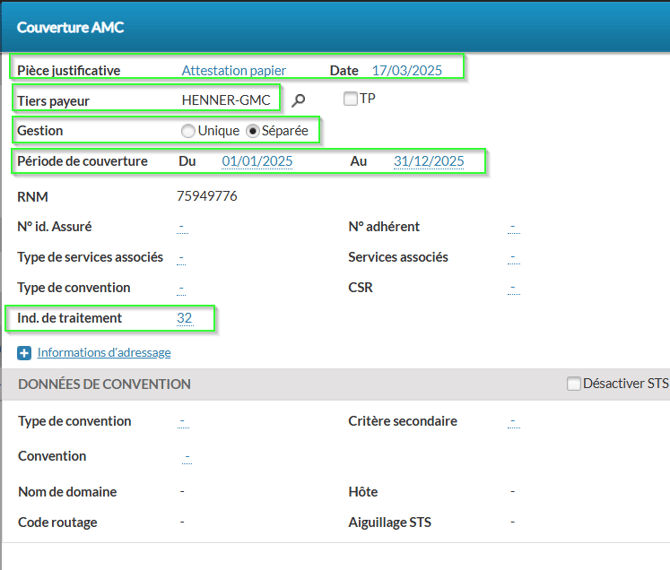Edit the CSR empty value
Image resolution: width=670 pixels, height=570 pixels.
[512, 288]
